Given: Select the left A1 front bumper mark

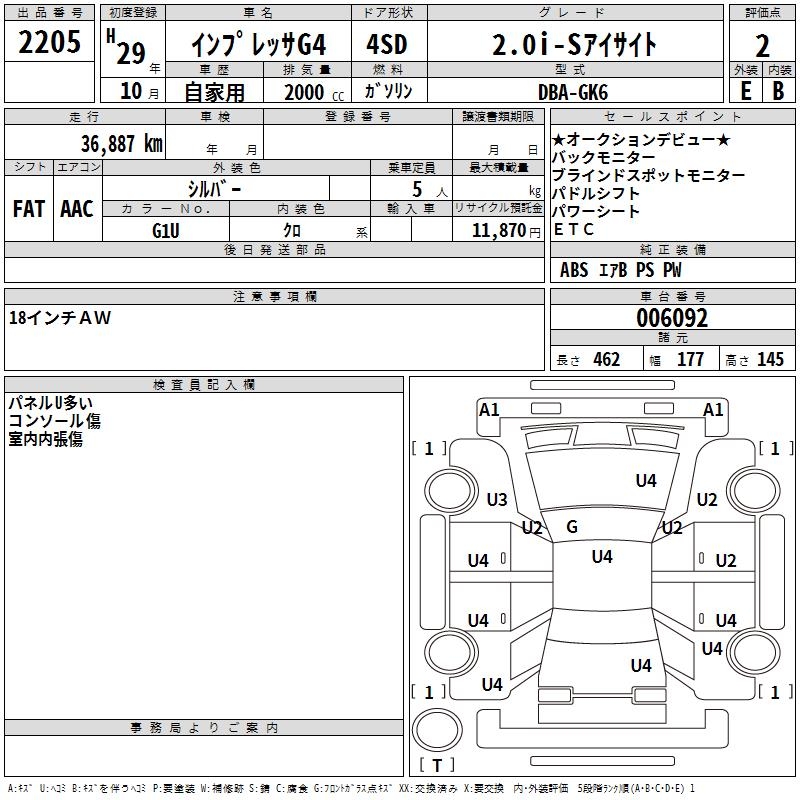Looking at the screenshot, I should pos(489,409).
